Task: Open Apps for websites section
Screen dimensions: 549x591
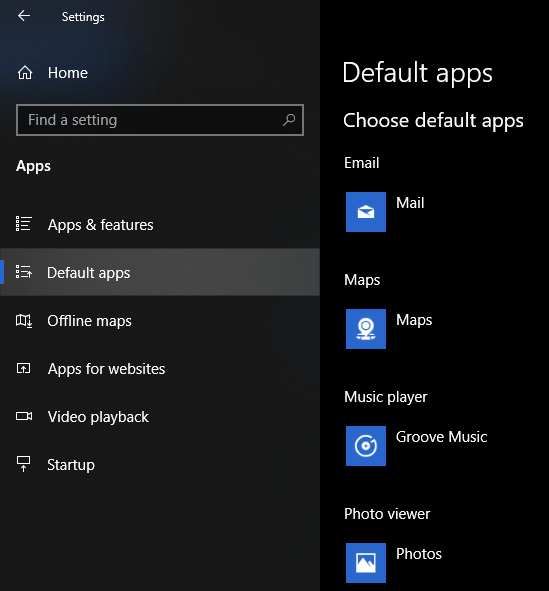Action: (x=106, y=369)
